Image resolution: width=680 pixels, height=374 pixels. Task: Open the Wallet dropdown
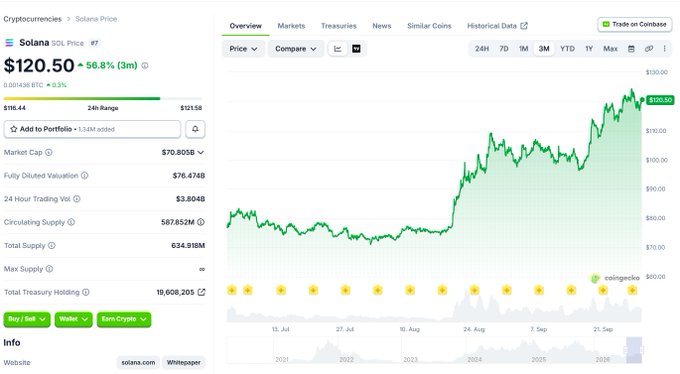pyautogui.click(x=73, y=319)
